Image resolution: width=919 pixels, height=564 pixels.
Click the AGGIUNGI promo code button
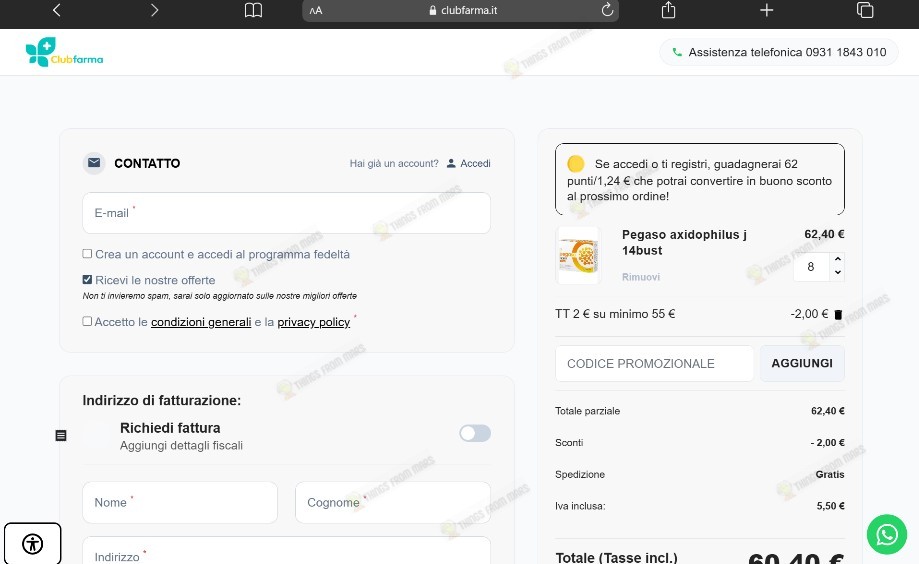pos(802,363)
